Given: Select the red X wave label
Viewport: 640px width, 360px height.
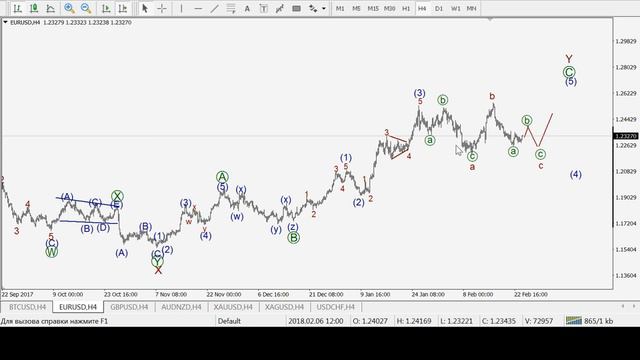Looking at the screenshot, I should click(x=158, y=270).
